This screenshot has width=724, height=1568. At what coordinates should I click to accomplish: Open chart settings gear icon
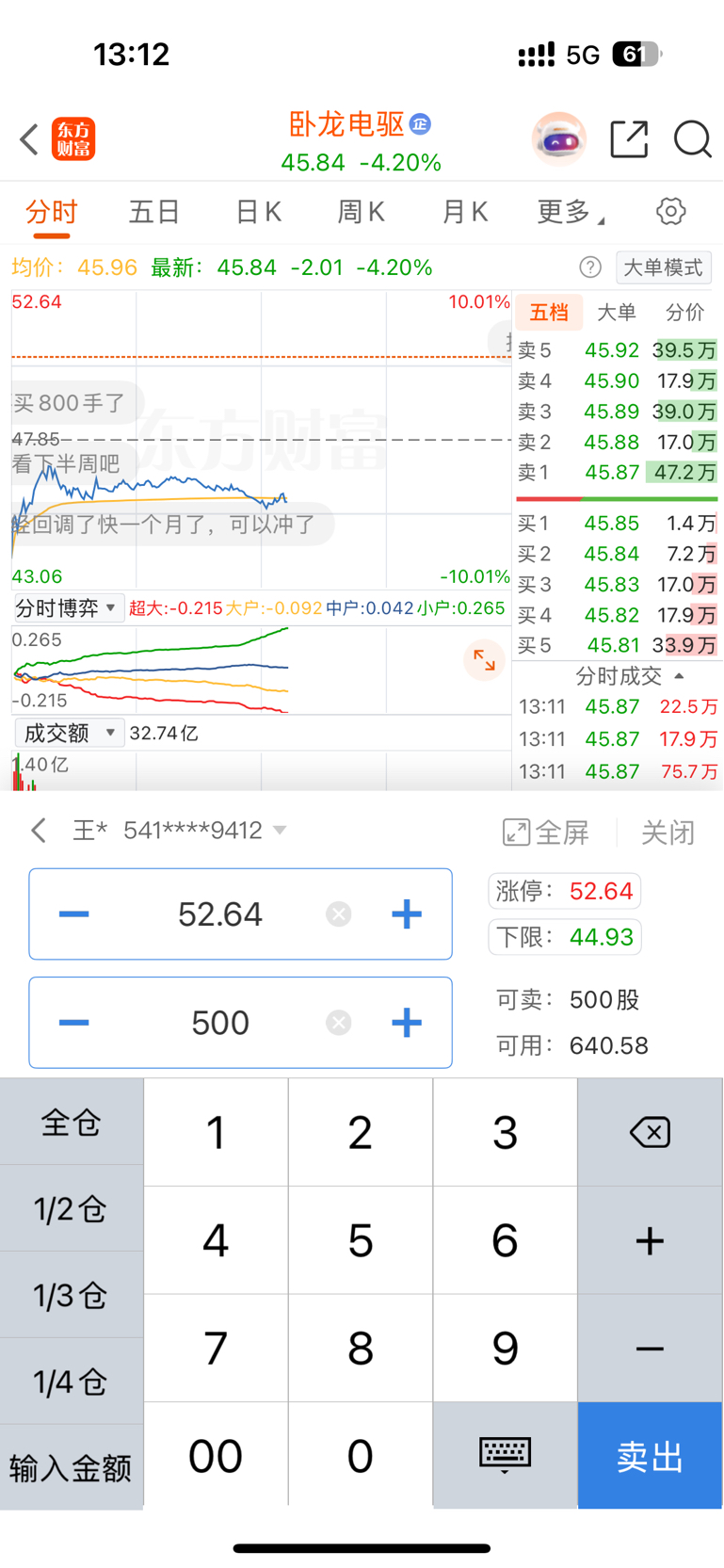pos(671,211)
